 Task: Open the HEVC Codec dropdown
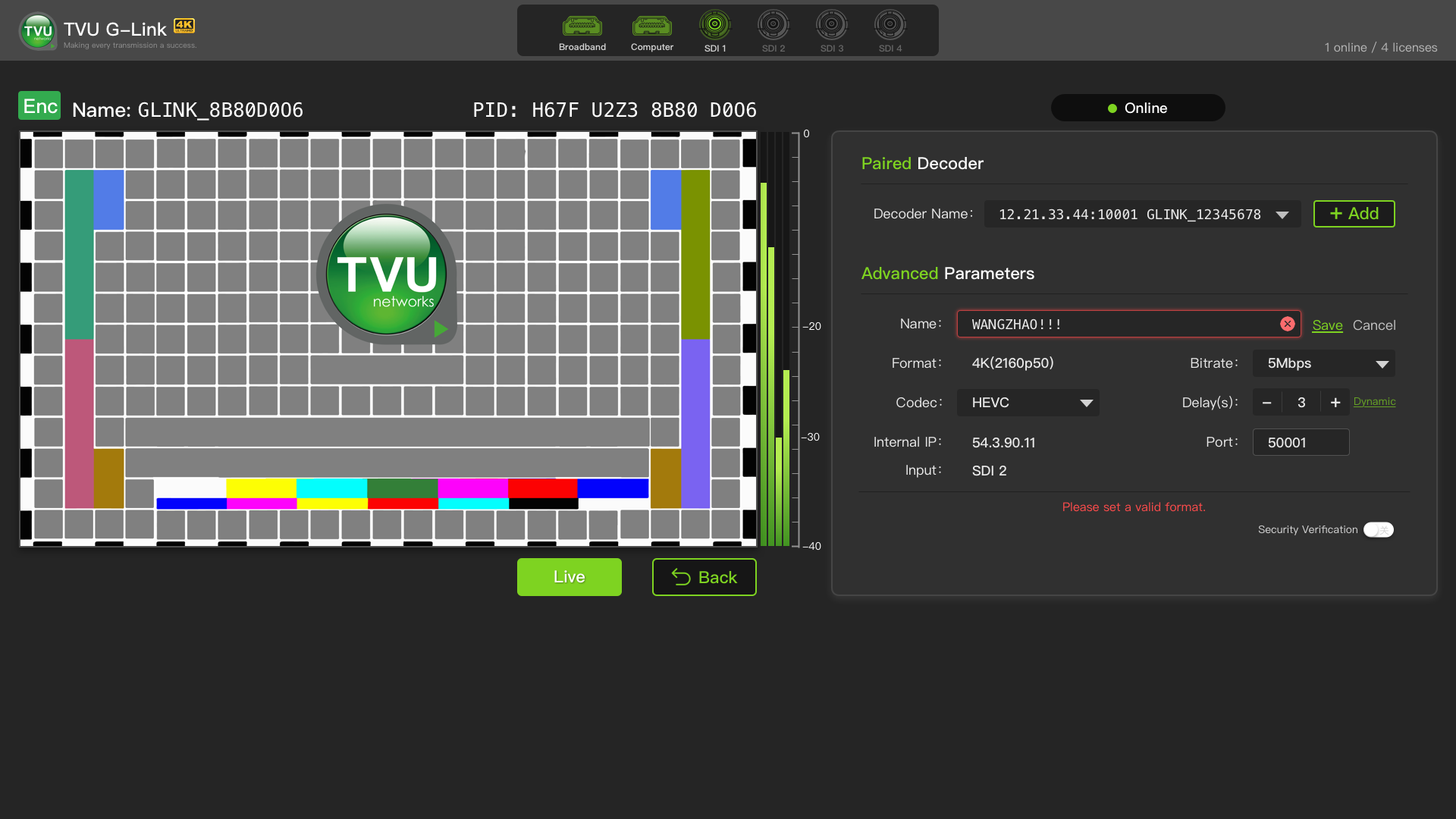pos(1028,403)
